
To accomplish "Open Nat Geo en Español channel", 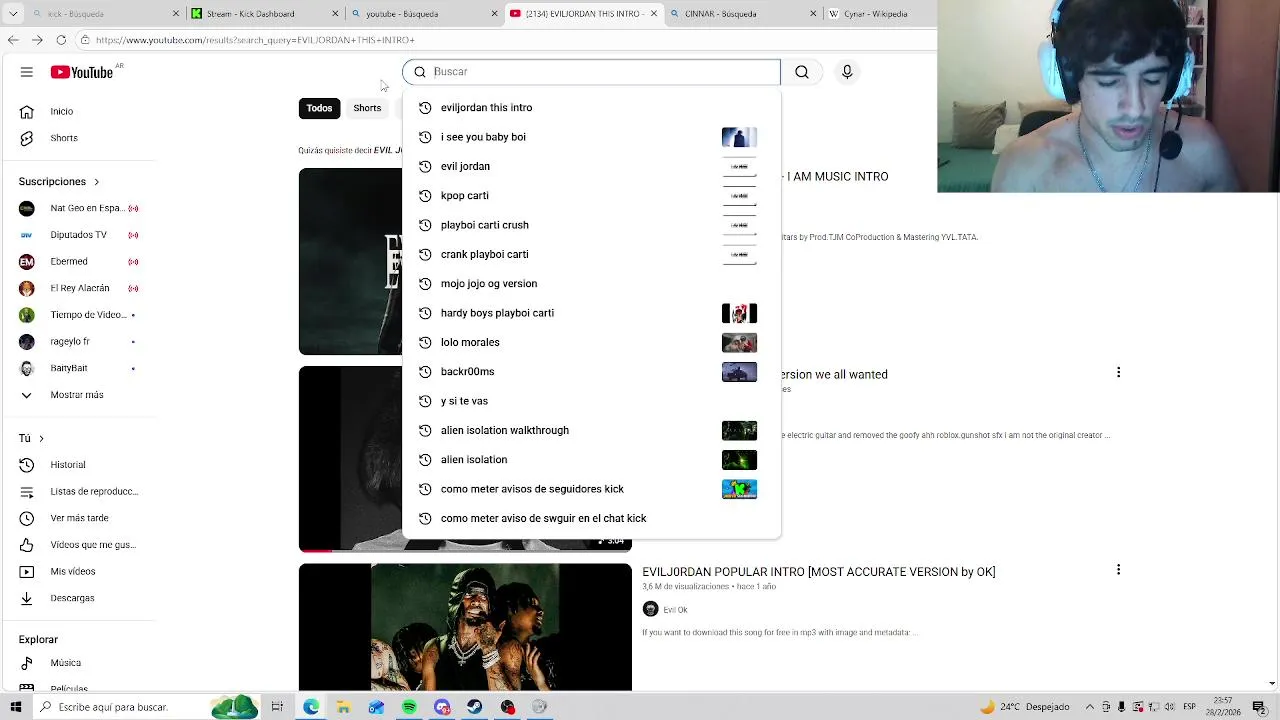I will coord(78,208).
